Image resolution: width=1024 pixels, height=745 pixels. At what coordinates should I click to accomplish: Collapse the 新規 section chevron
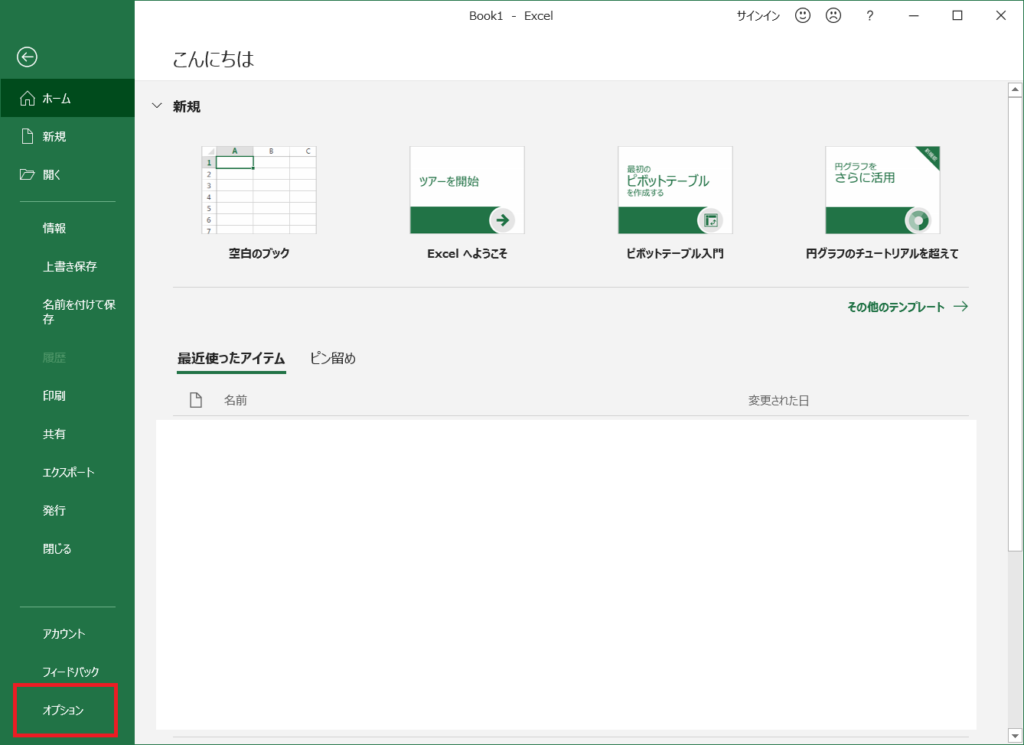point(158,107)
